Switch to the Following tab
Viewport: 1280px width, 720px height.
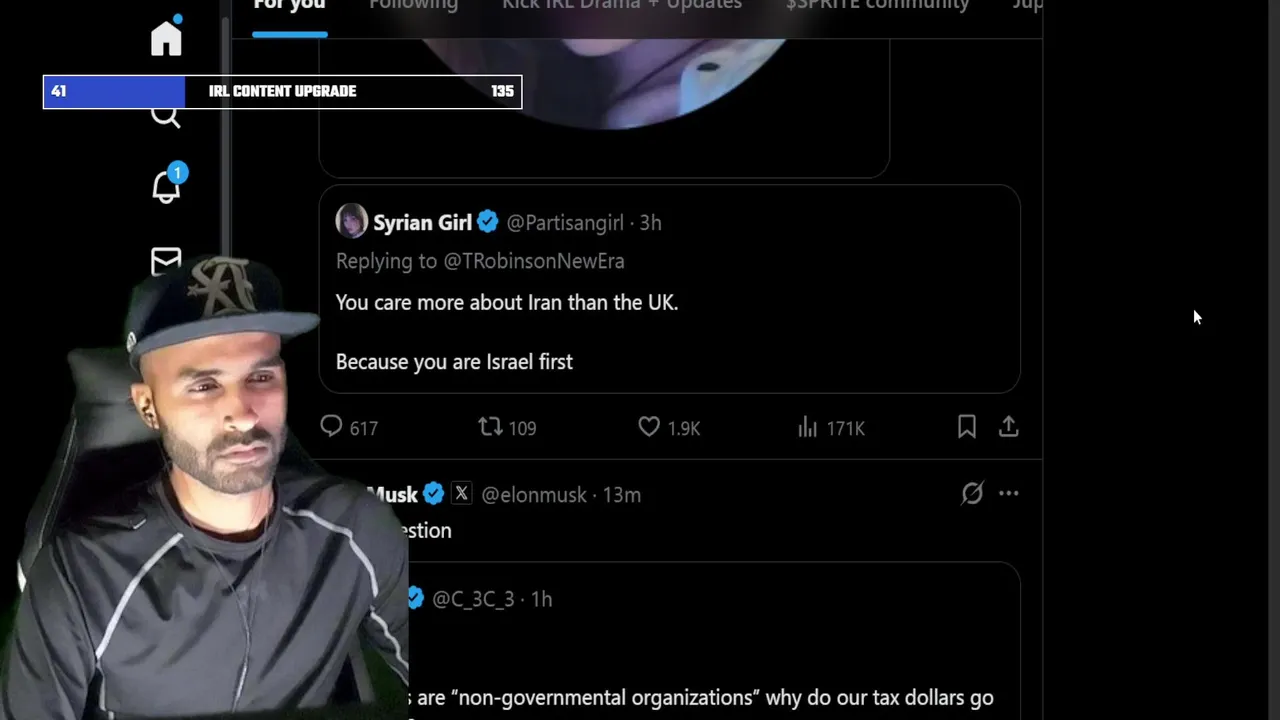point(413,5)
